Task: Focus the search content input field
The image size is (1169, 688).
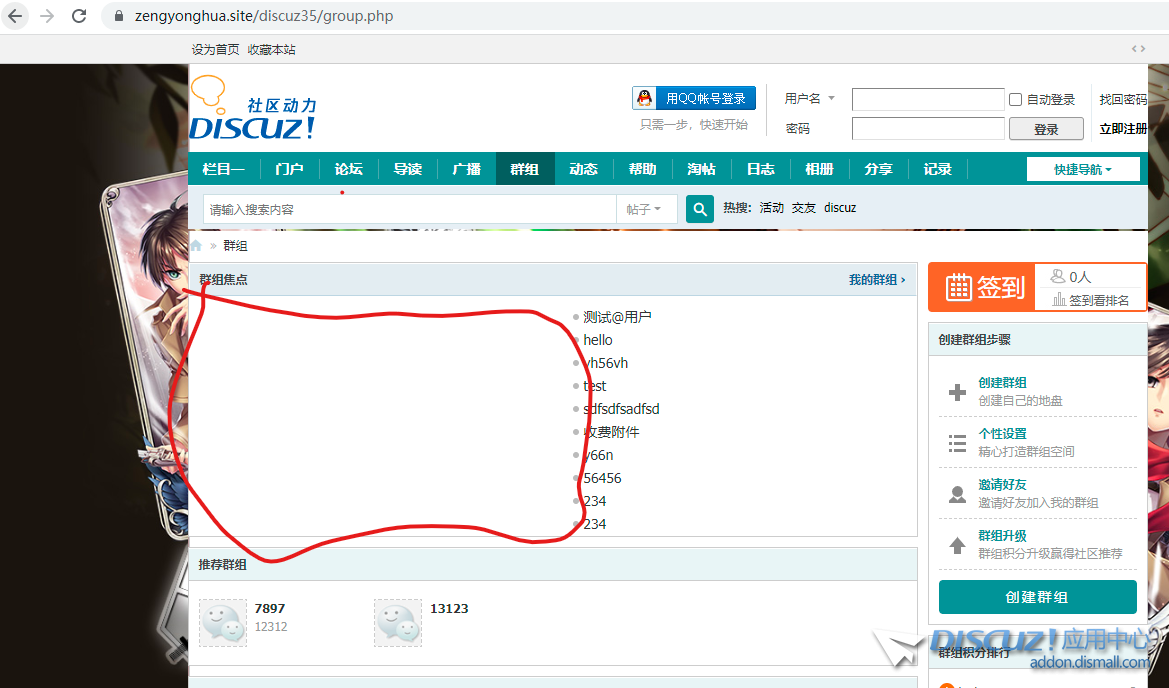Action: [x=410, y=209]
